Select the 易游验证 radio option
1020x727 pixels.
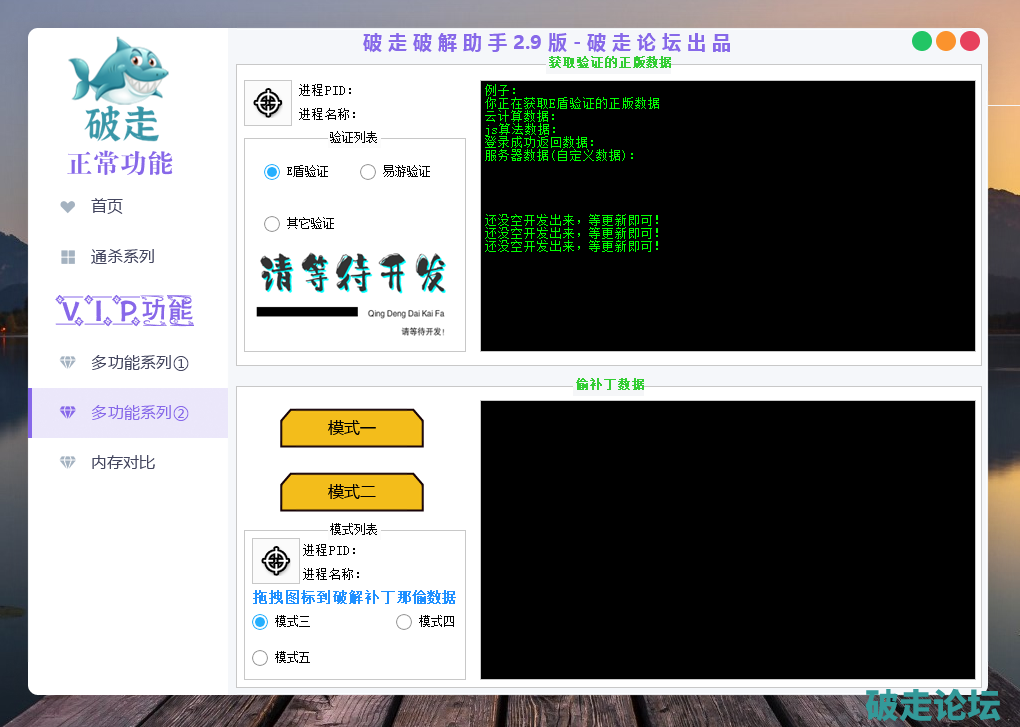point(368,172)
